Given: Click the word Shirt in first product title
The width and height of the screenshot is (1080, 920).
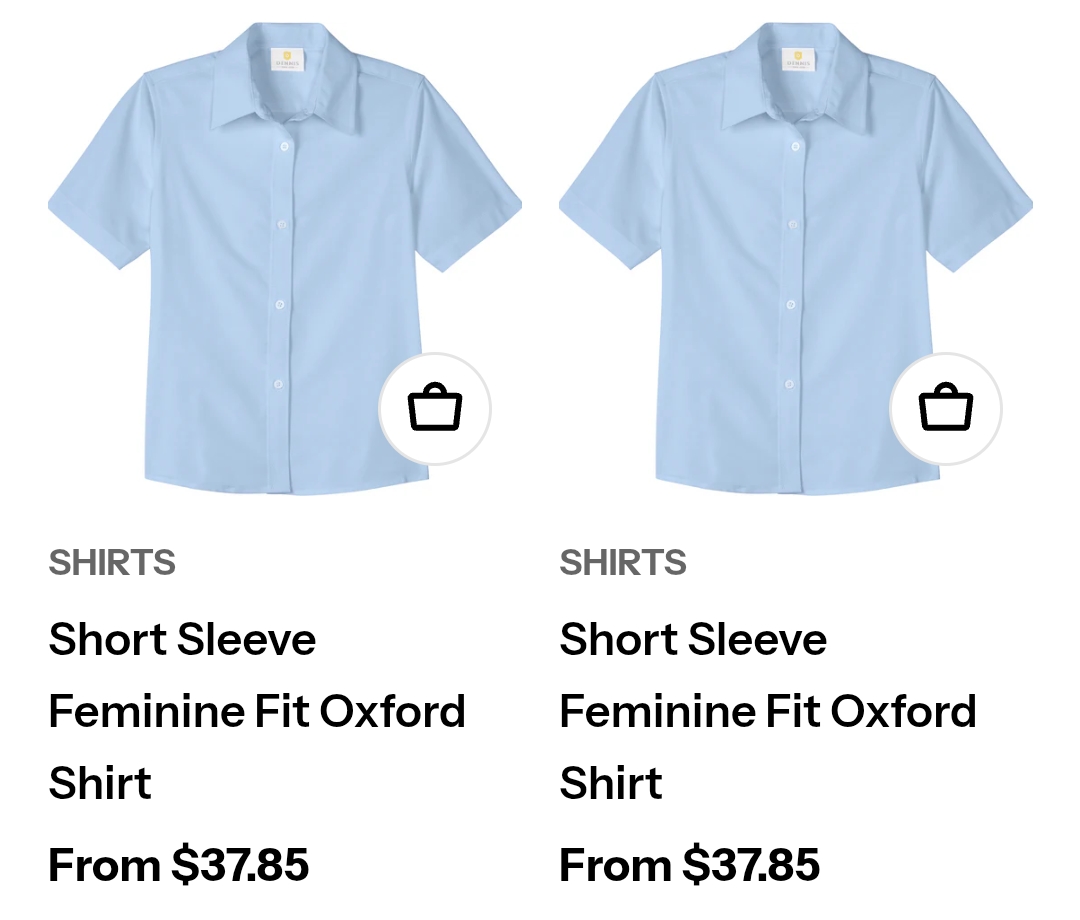Looking at the screenshot, I should 100,783.
